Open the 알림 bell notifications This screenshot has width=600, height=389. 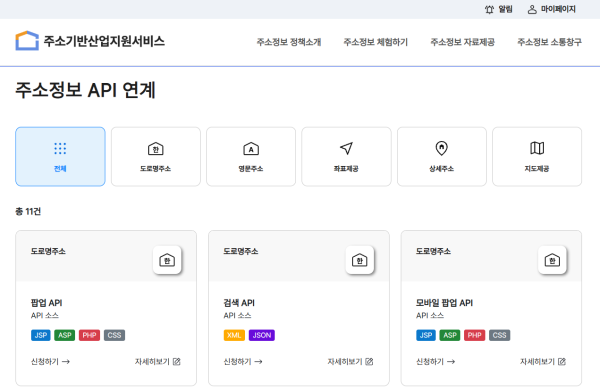coord(498,9)
